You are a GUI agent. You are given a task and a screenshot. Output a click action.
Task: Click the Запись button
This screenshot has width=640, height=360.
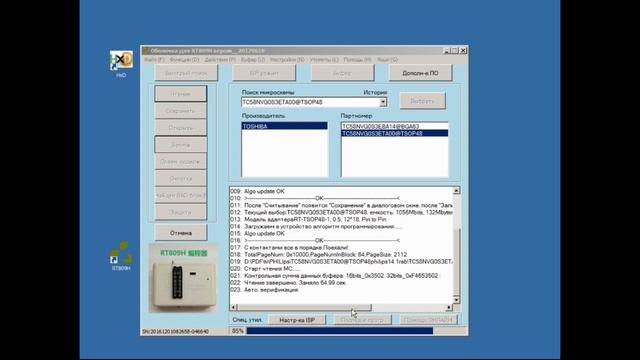(x=180, y=144)
